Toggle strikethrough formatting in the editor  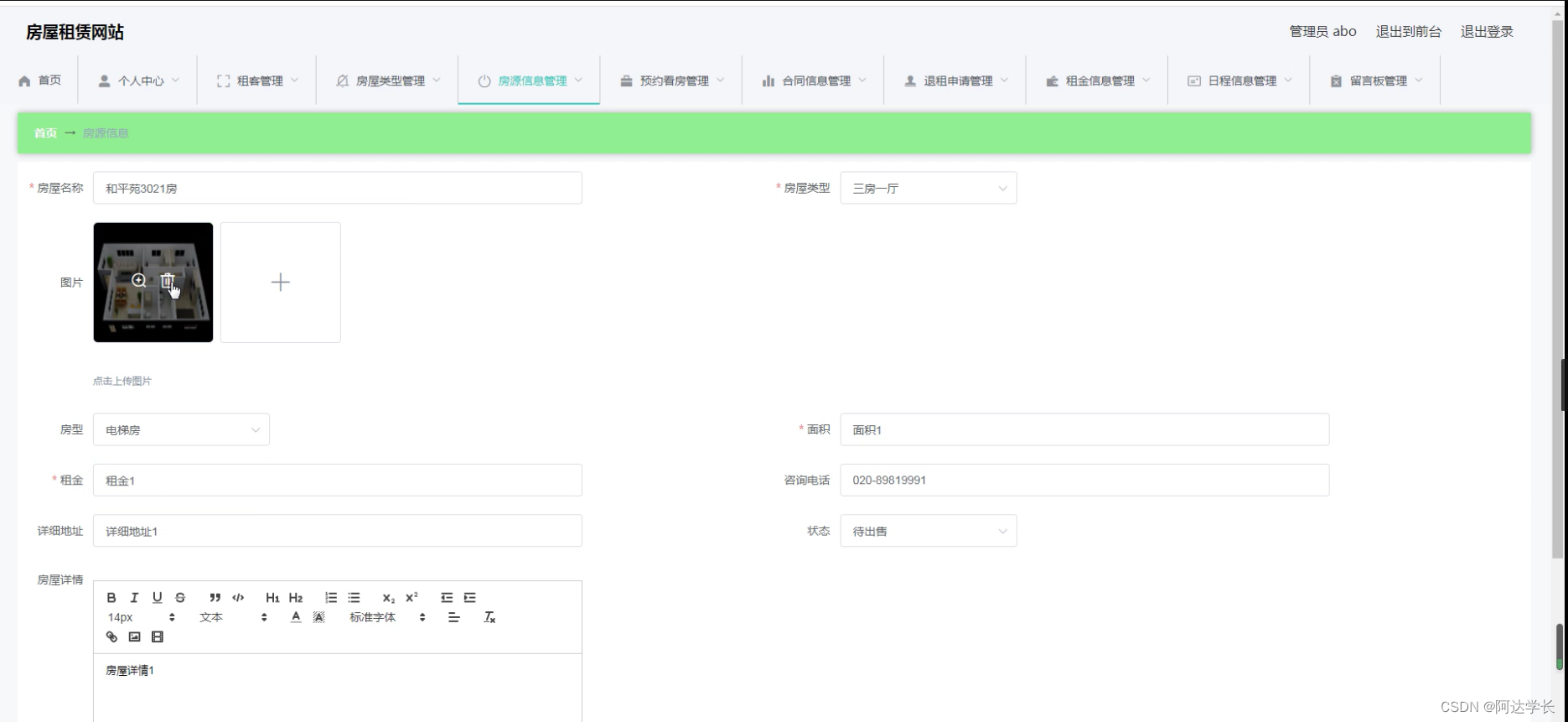tap(180, 598)
